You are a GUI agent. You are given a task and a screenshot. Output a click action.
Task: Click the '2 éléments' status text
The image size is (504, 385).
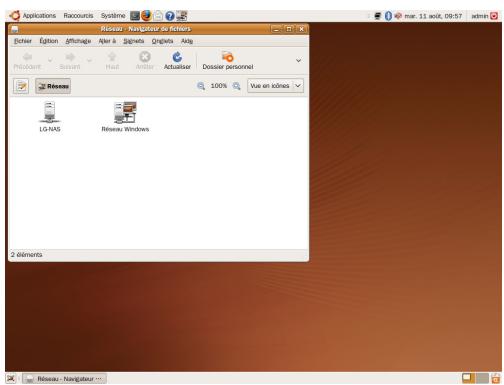pyautogui.click(x=26, y=255)
